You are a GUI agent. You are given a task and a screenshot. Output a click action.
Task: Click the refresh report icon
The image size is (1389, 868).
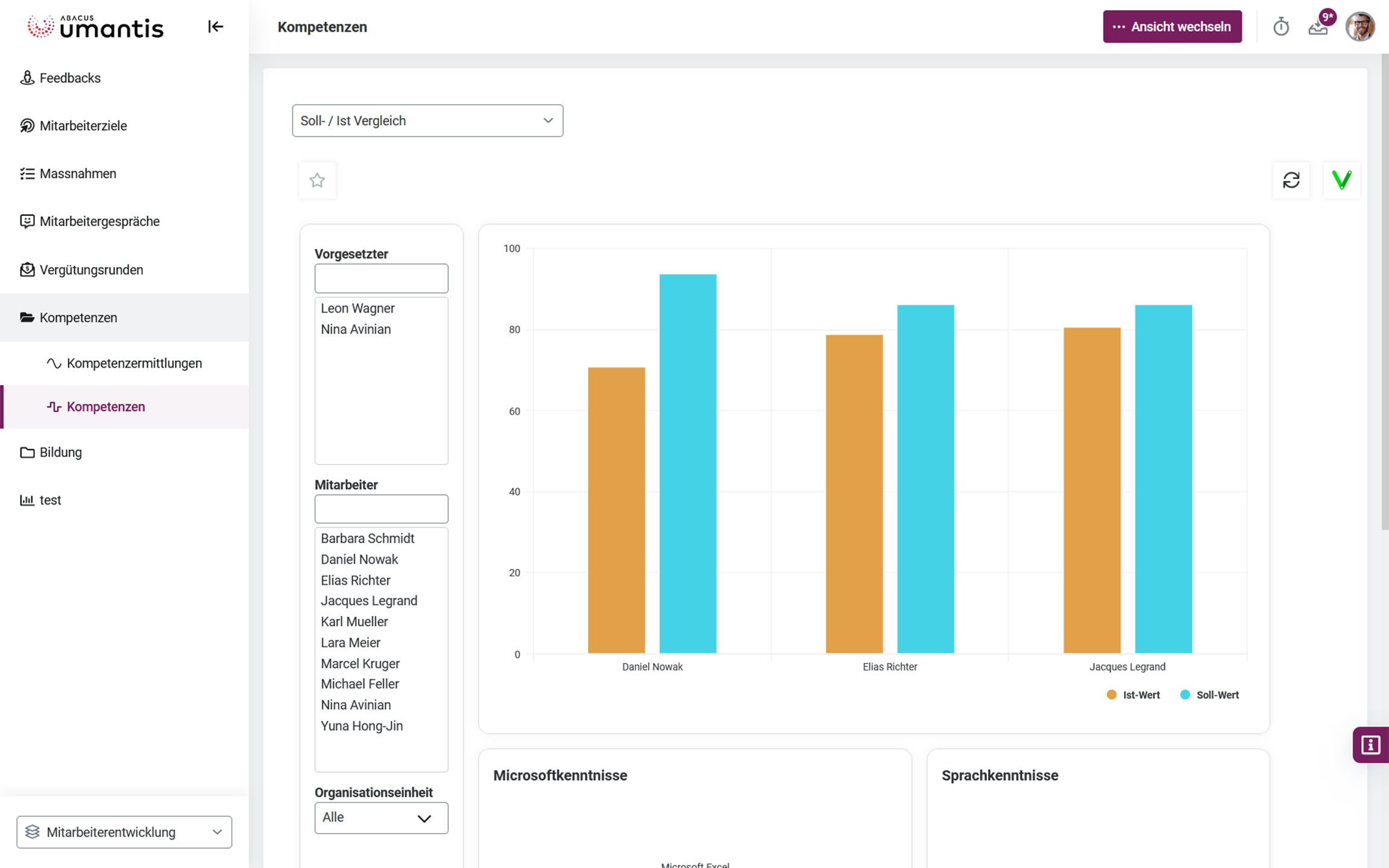(x=1291, y=180)
